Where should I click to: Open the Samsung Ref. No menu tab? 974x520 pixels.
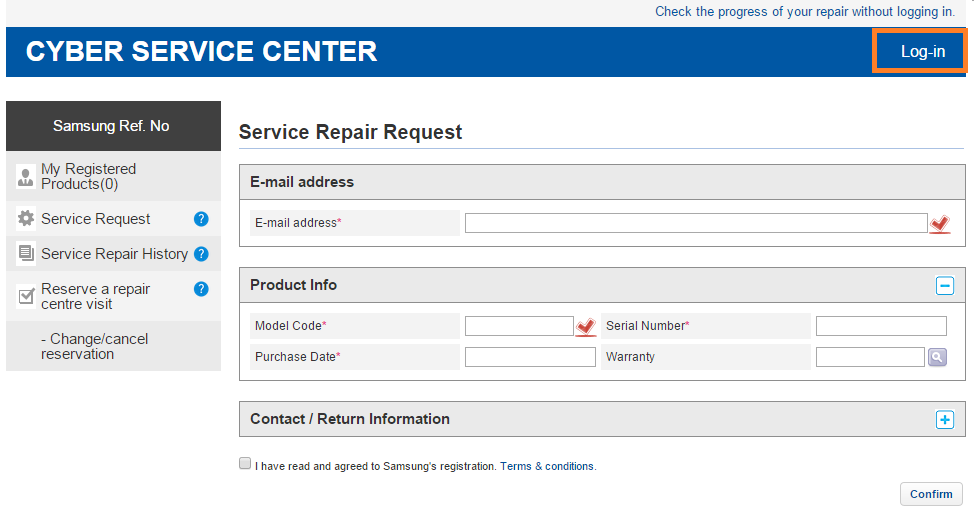pyautogui.click(x=113, y=126)
